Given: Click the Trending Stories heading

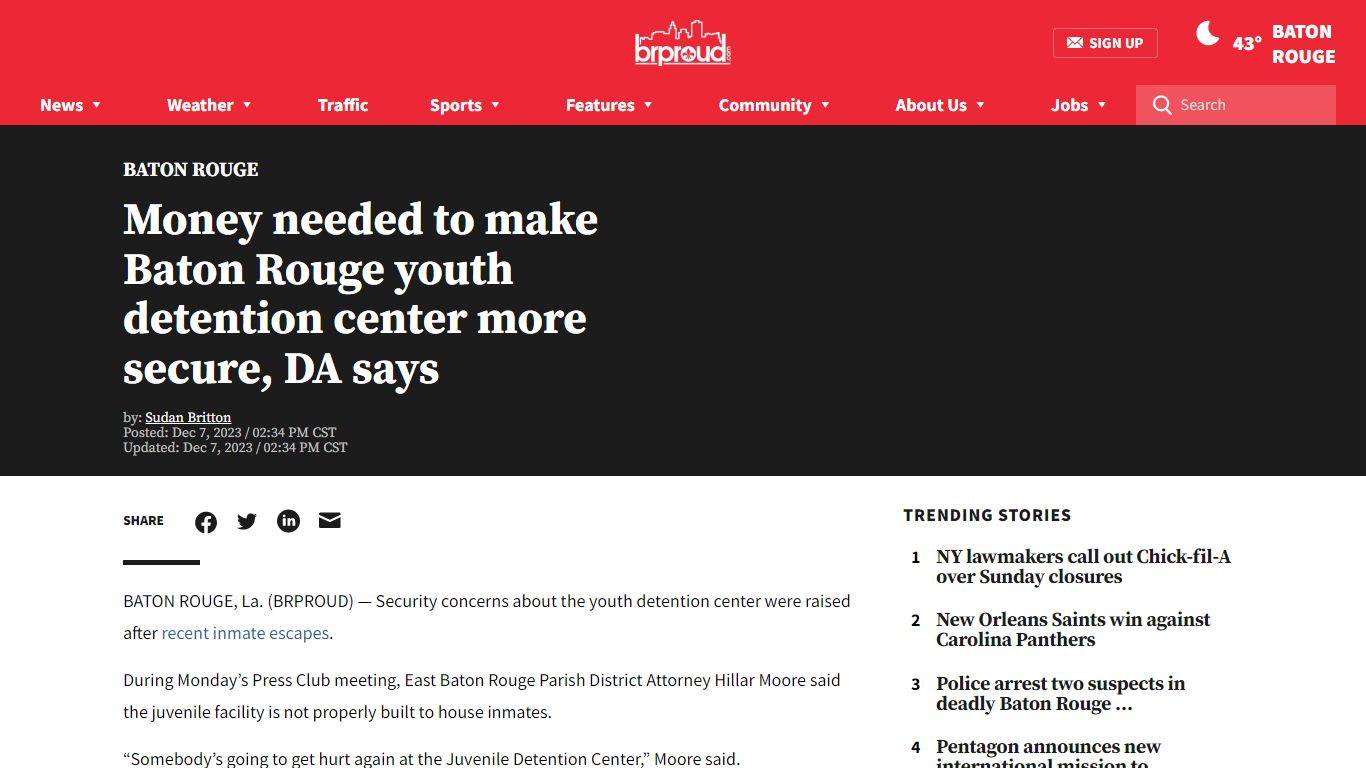Looking at the screenshot, I should coord(987,515).
